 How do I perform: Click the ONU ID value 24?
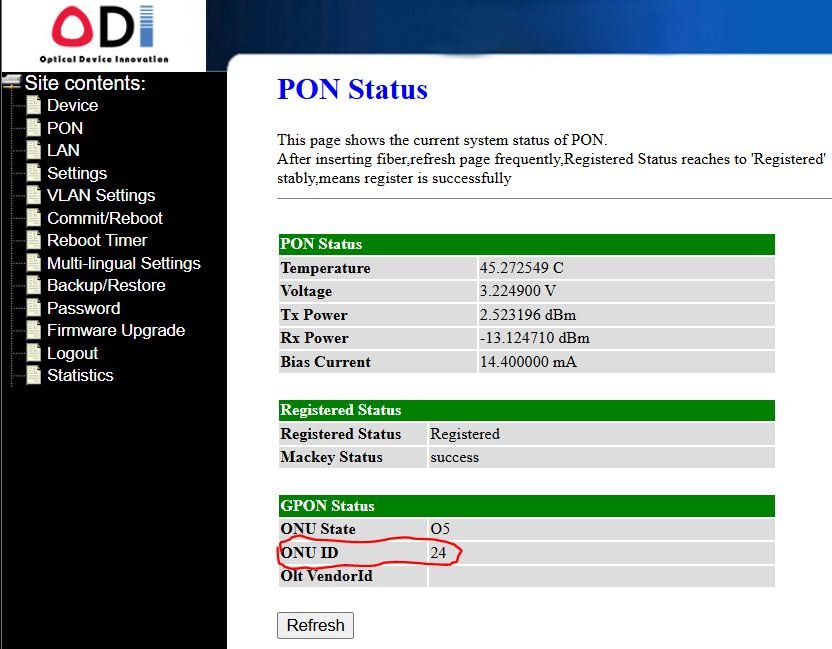pyautogui.click(x=438, y=552)
